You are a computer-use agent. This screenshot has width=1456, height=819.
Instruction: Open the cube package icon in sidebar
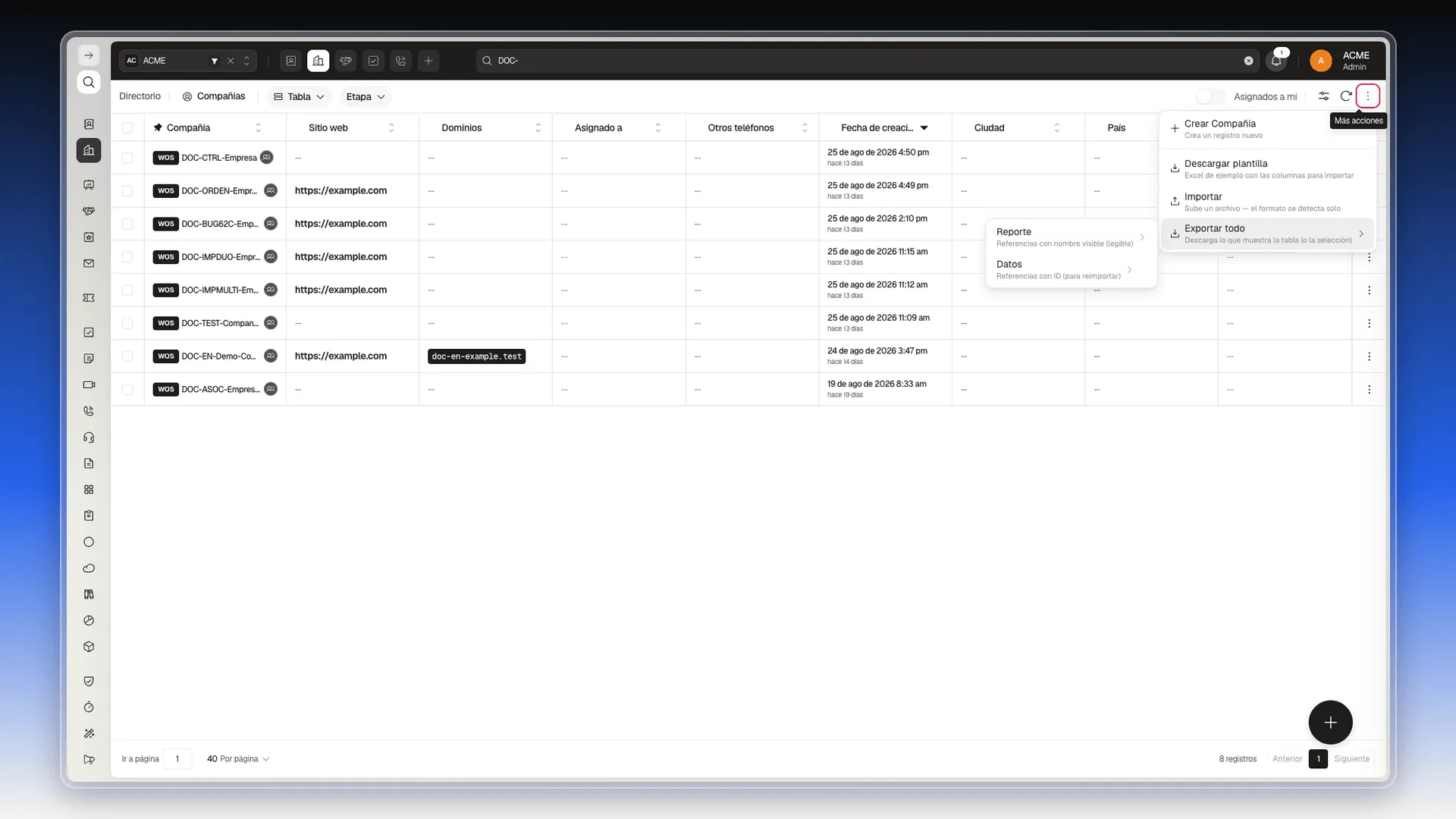[x=89, y=647]
